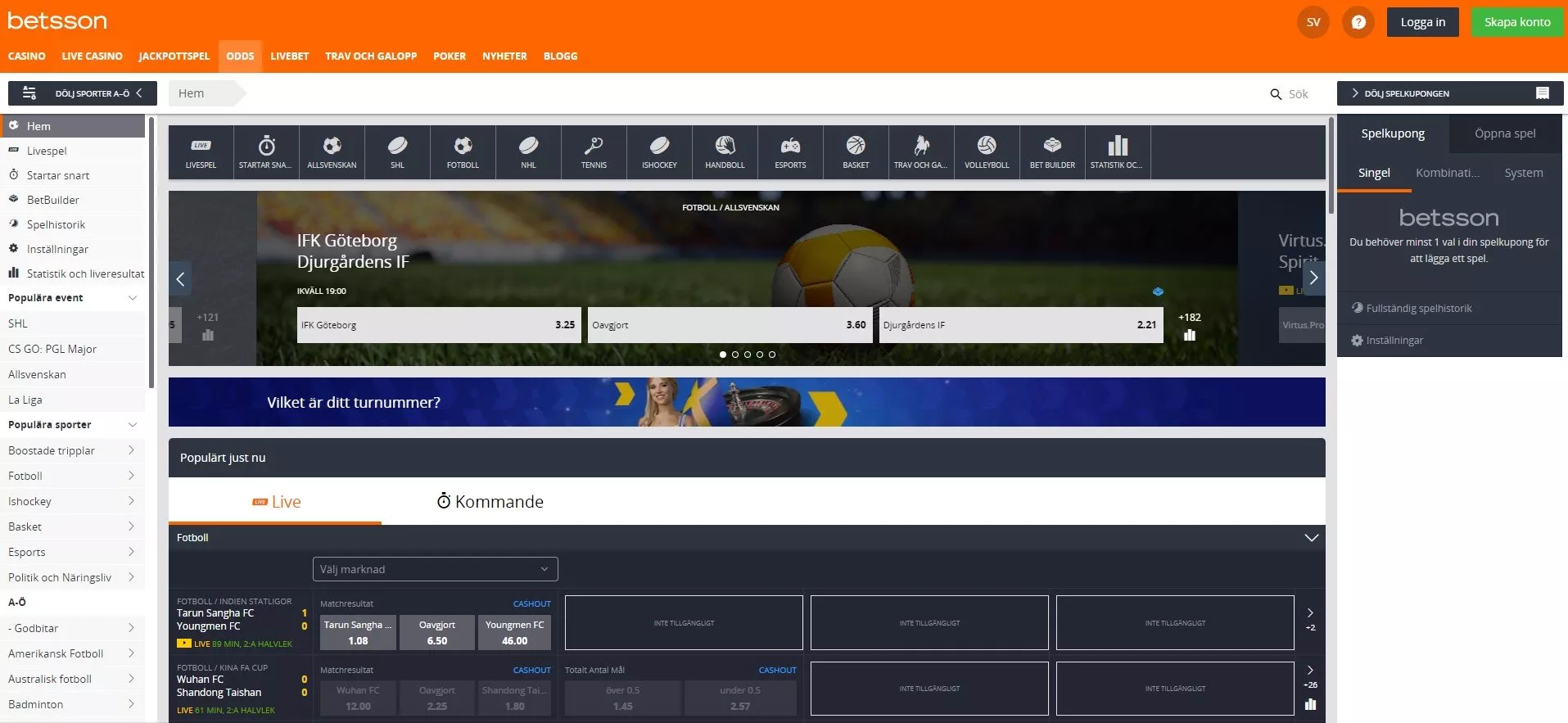The height and width of the screenshot is (723, 1568).
Task: Open the Fotboll ball icon
Action: (463, 152)
